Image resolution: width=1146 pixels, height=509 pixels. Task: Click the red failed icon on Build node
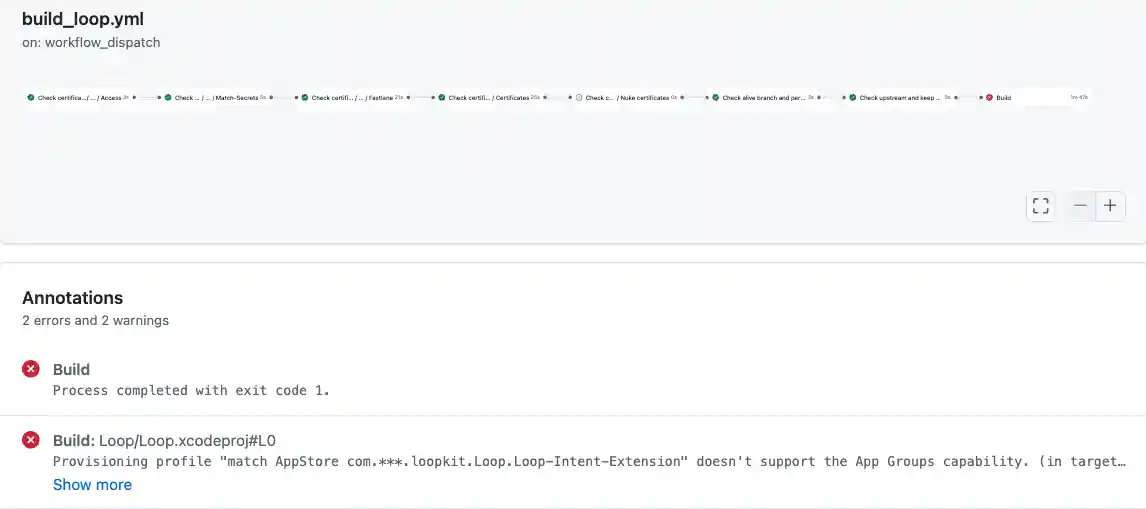tap(990, 97)
